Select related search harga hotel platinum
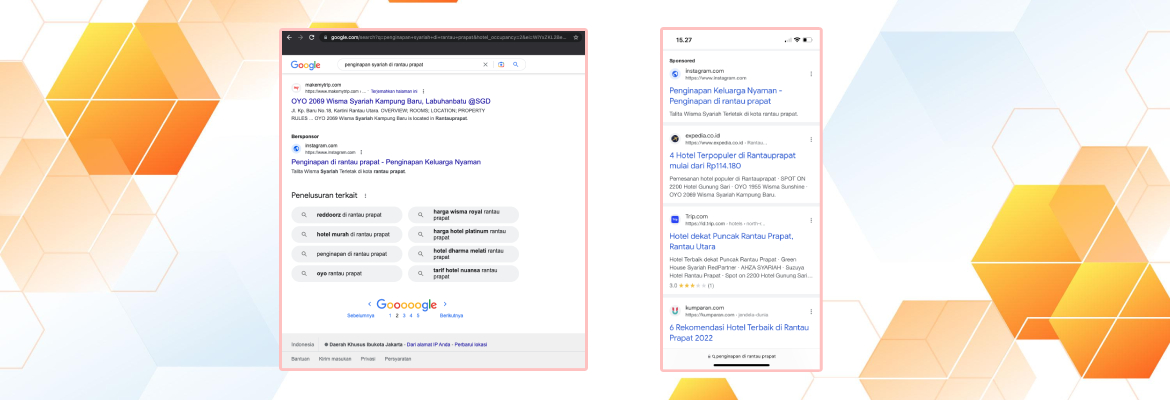 463,234
